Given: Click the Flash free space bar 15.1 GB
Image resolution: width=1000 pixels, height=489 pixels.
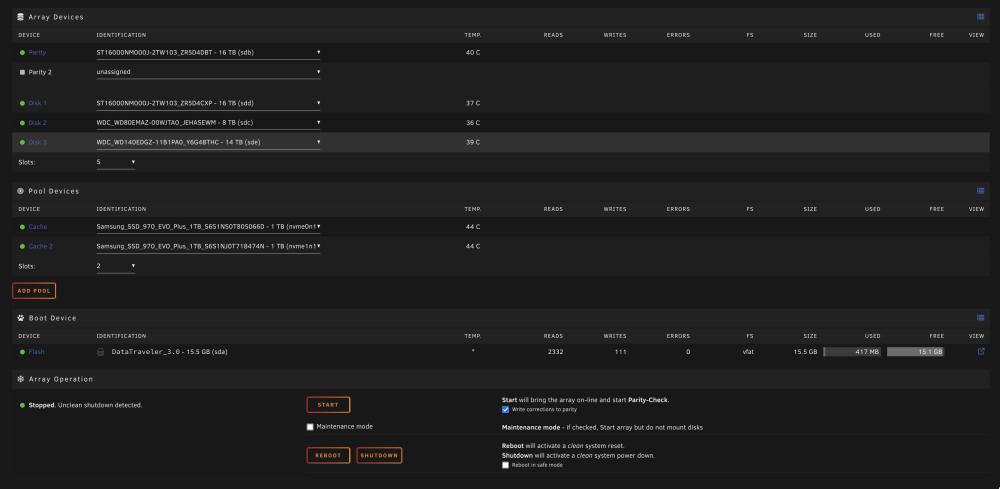Looking at the screenshot, I should point(915,351).
